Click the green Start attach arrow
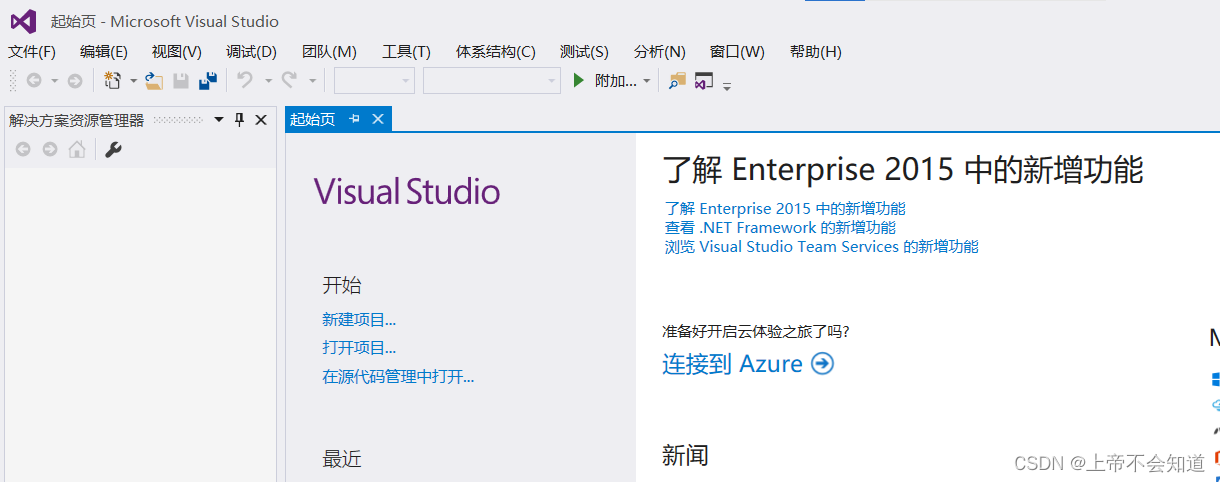The height and width of the screenshot is (482, 1220). (578, 81)
